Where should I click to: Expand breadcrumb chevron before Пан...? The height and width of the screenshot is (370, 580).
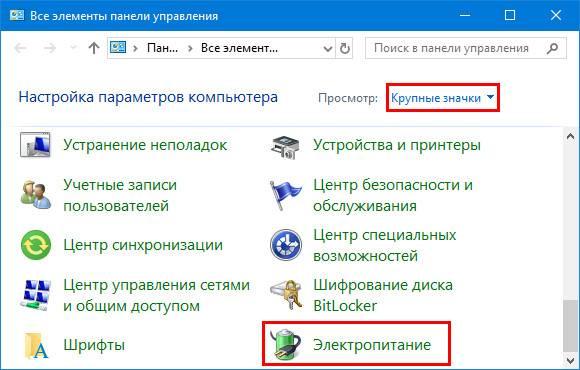pyautogui.click(x=135, y=48)
